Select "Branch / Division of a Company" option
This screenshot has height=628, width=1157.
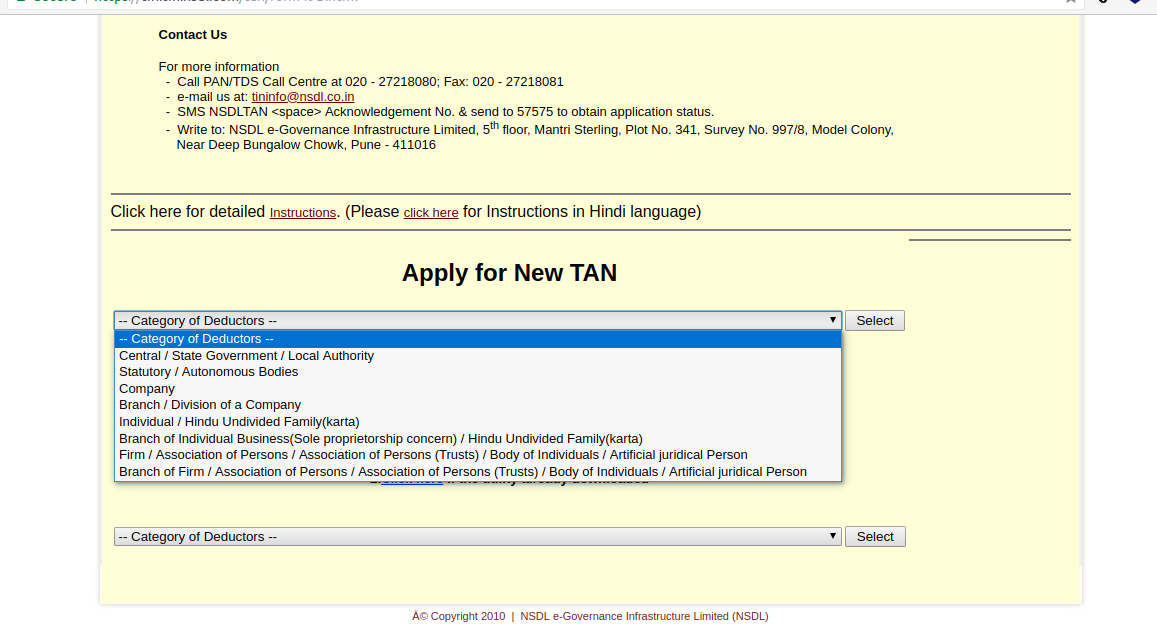(209, 404)
